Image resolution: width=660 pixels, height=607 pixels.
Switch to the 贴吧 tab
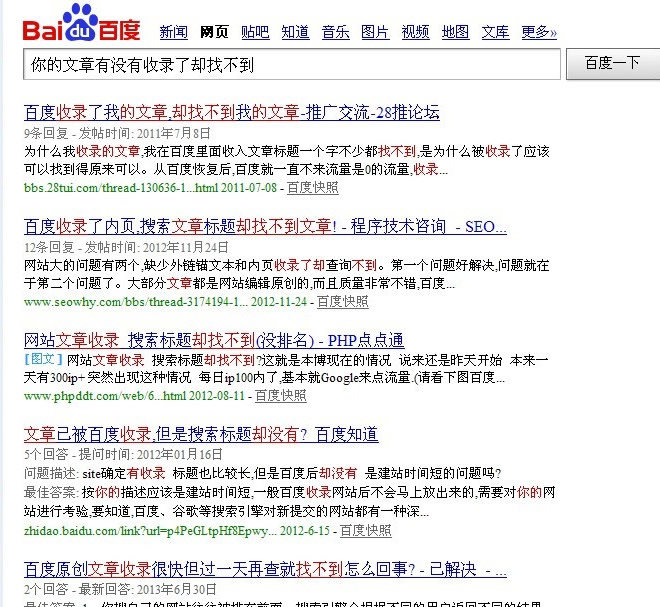(255, 32)
